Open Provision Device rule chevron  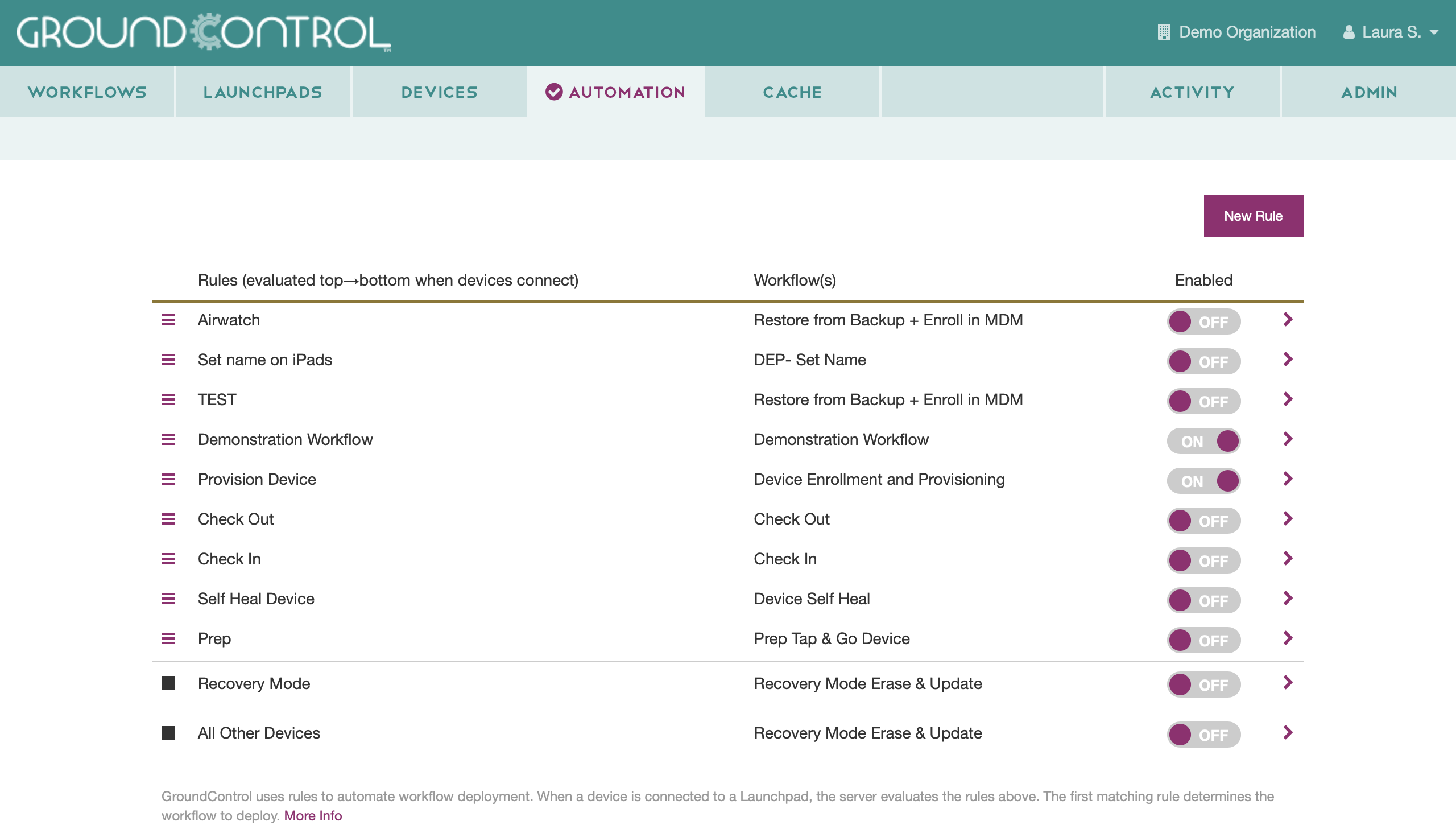point(1288,479)
